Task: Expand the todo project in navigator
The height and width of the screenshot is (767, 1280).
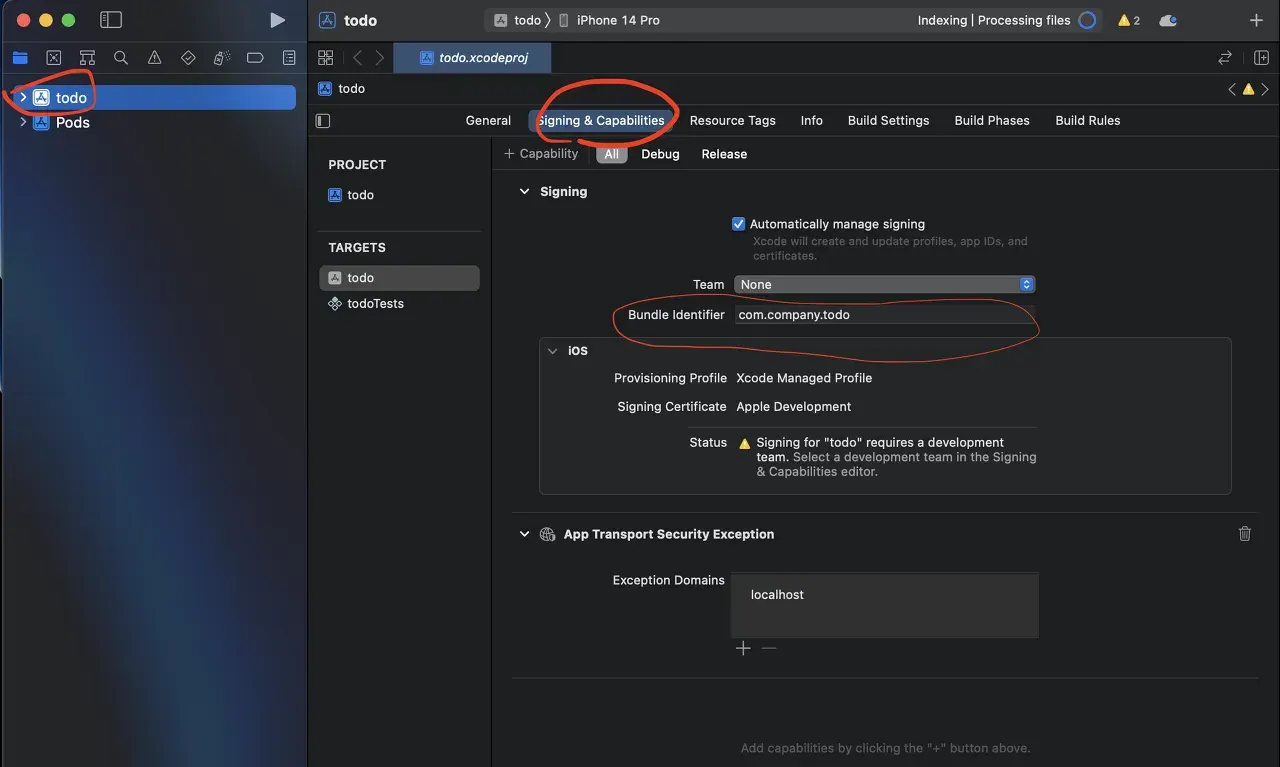Action: tap(23, 97)
